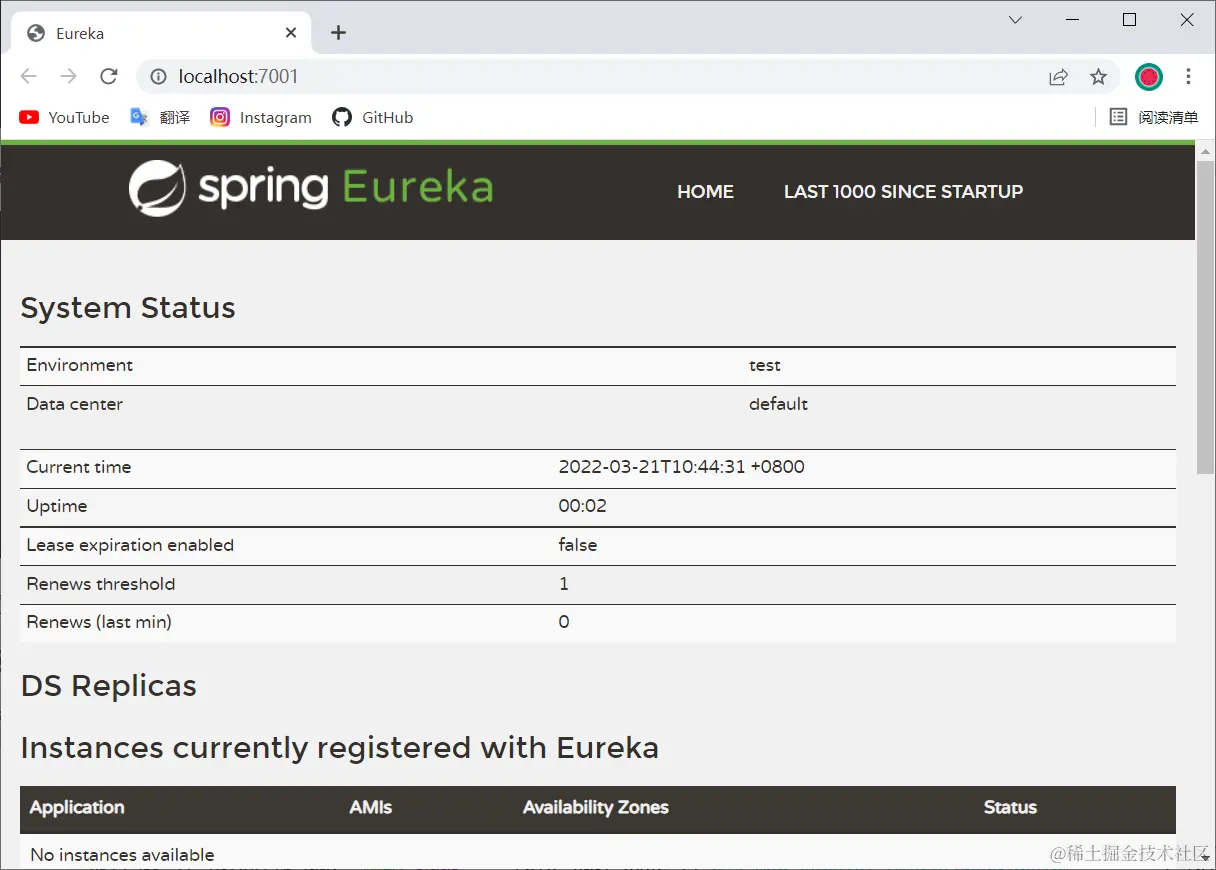
Task: Click the Uptime value 00:02
Action: tap(582, 506)
